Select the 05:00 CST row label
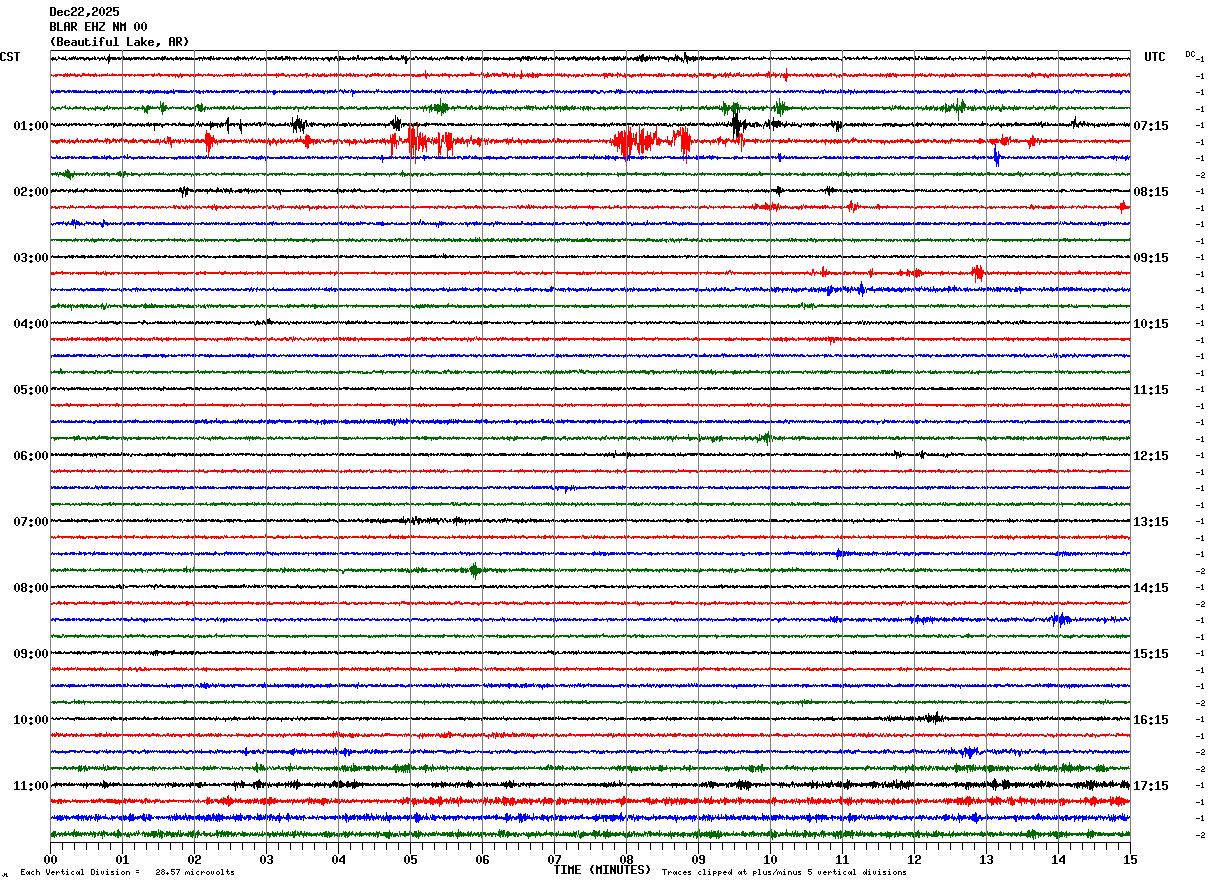Viewport: 1210px width, 886px height. 31,389
